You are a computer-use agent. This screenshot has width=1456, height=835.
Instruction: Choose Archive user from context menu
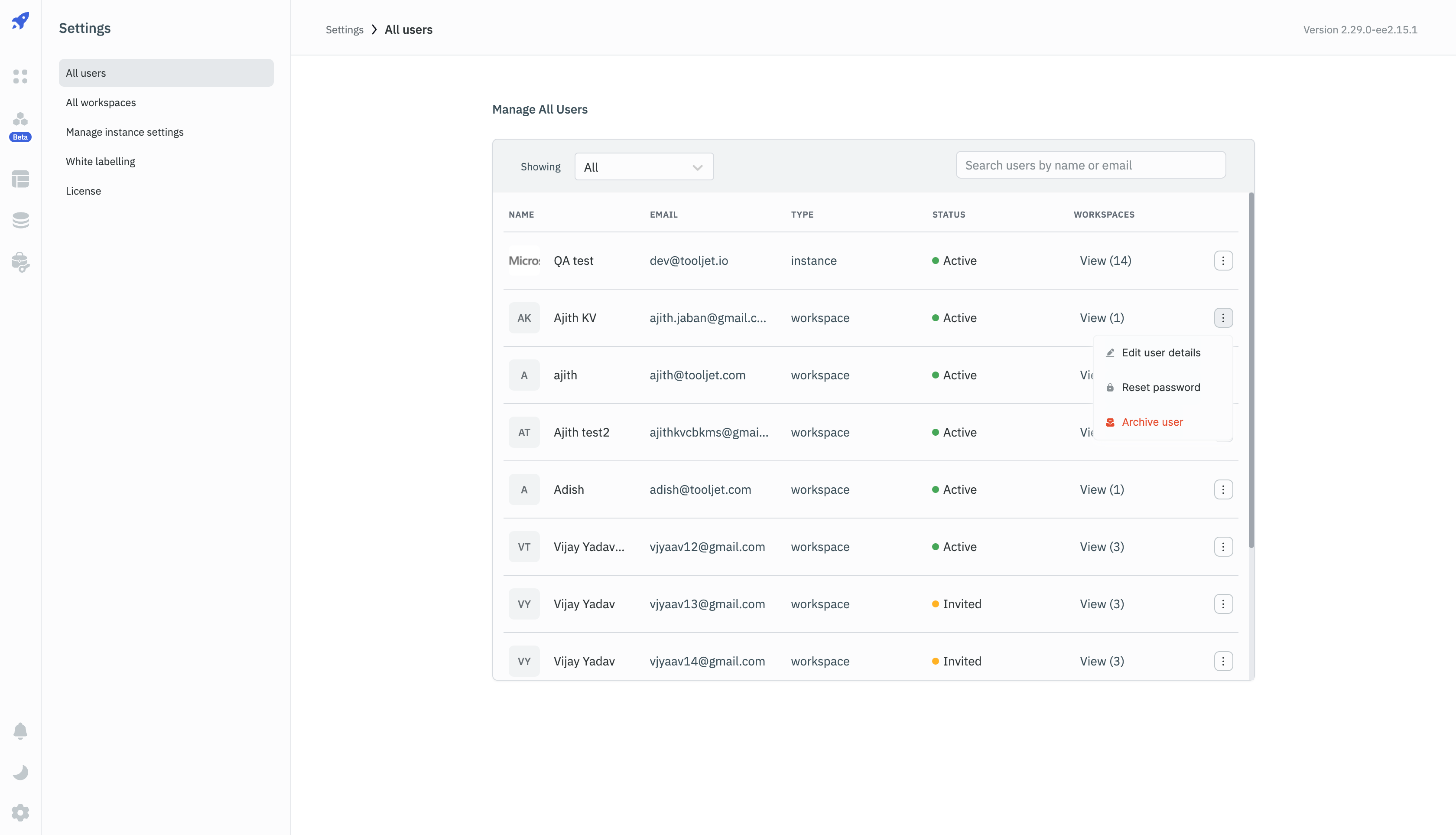[x=1152, y=422]
